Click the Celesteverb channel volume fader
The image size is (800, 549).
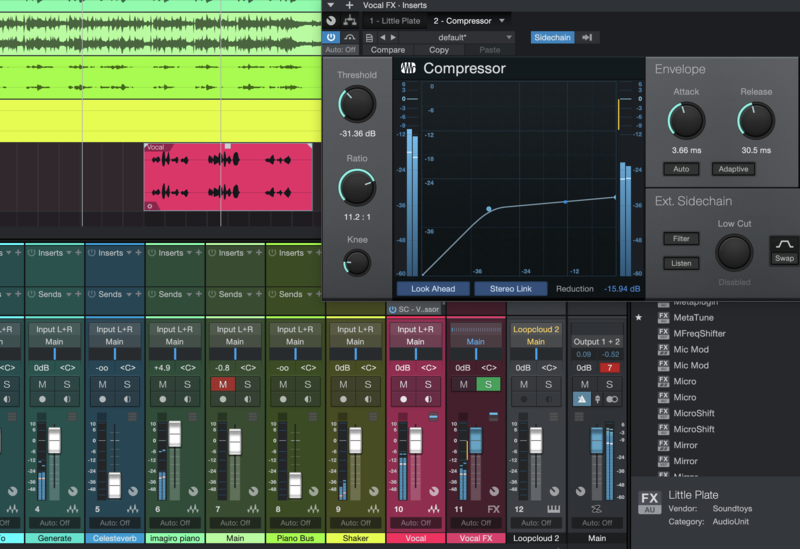click(x=114, y=484)
